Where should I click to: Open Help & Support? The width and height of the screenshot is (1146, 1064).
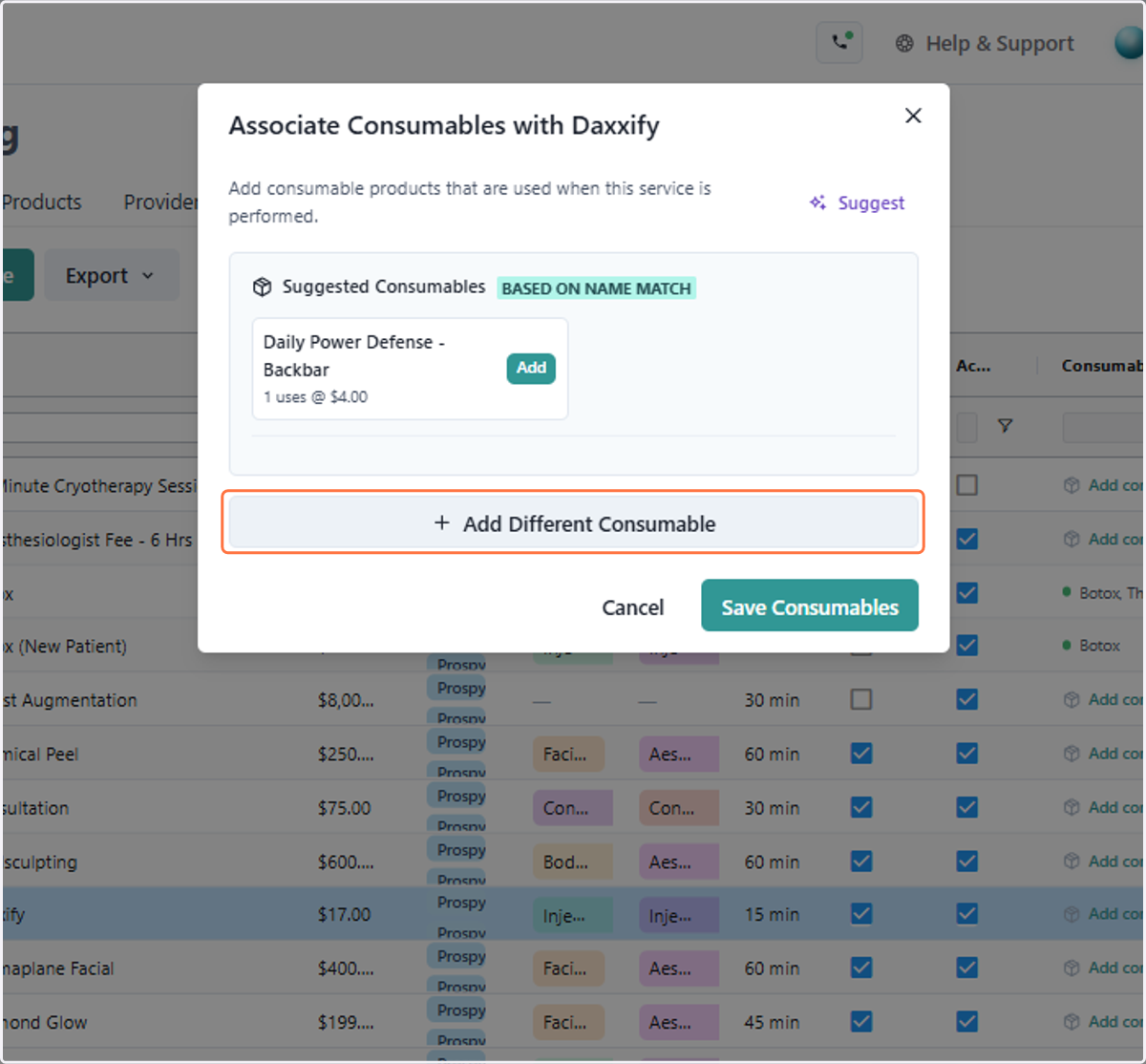click(985, 44)
